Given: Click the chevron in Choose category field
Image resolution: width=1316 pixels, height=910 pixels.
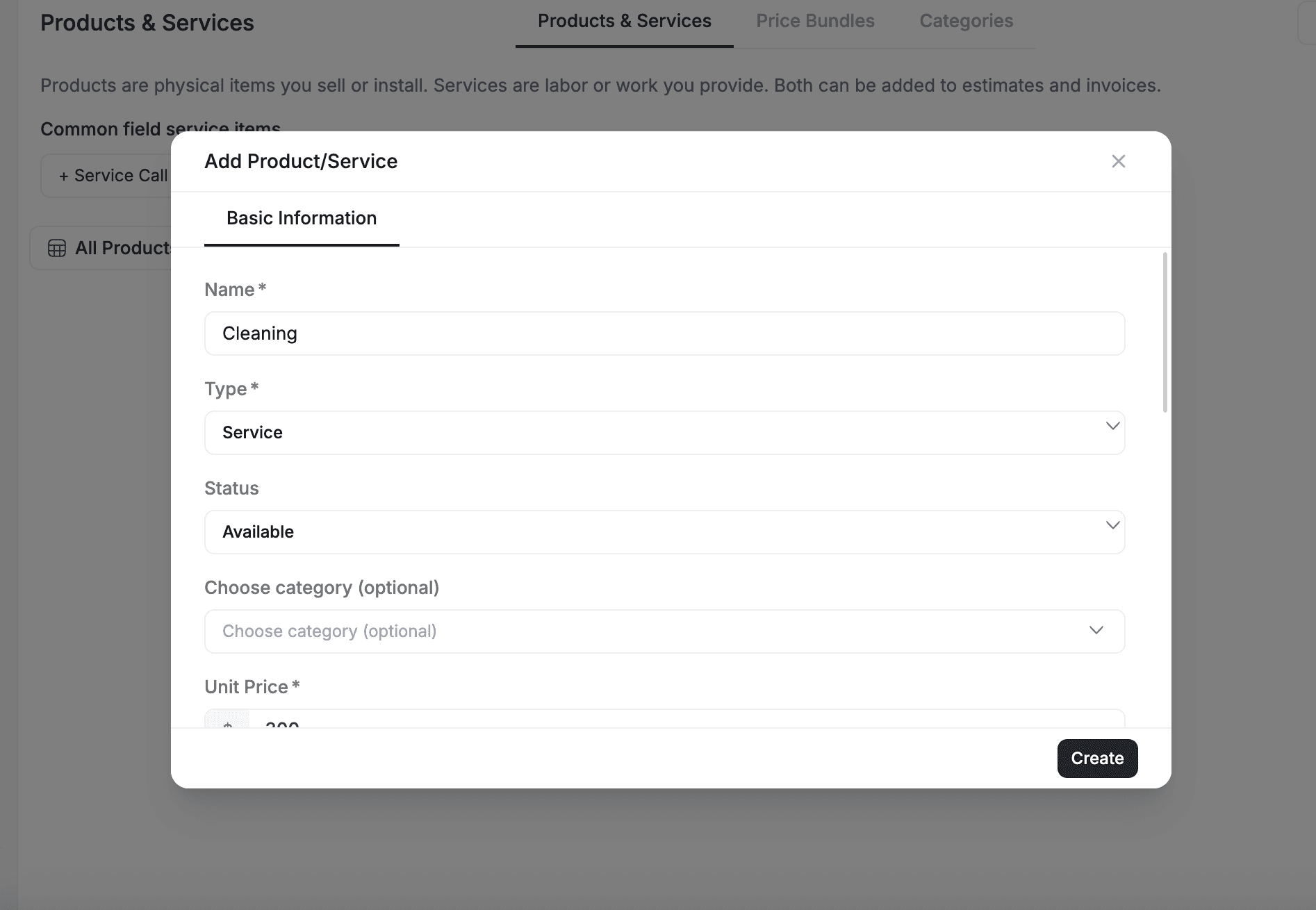Looking at the screenshot, I should [1096, 630].
